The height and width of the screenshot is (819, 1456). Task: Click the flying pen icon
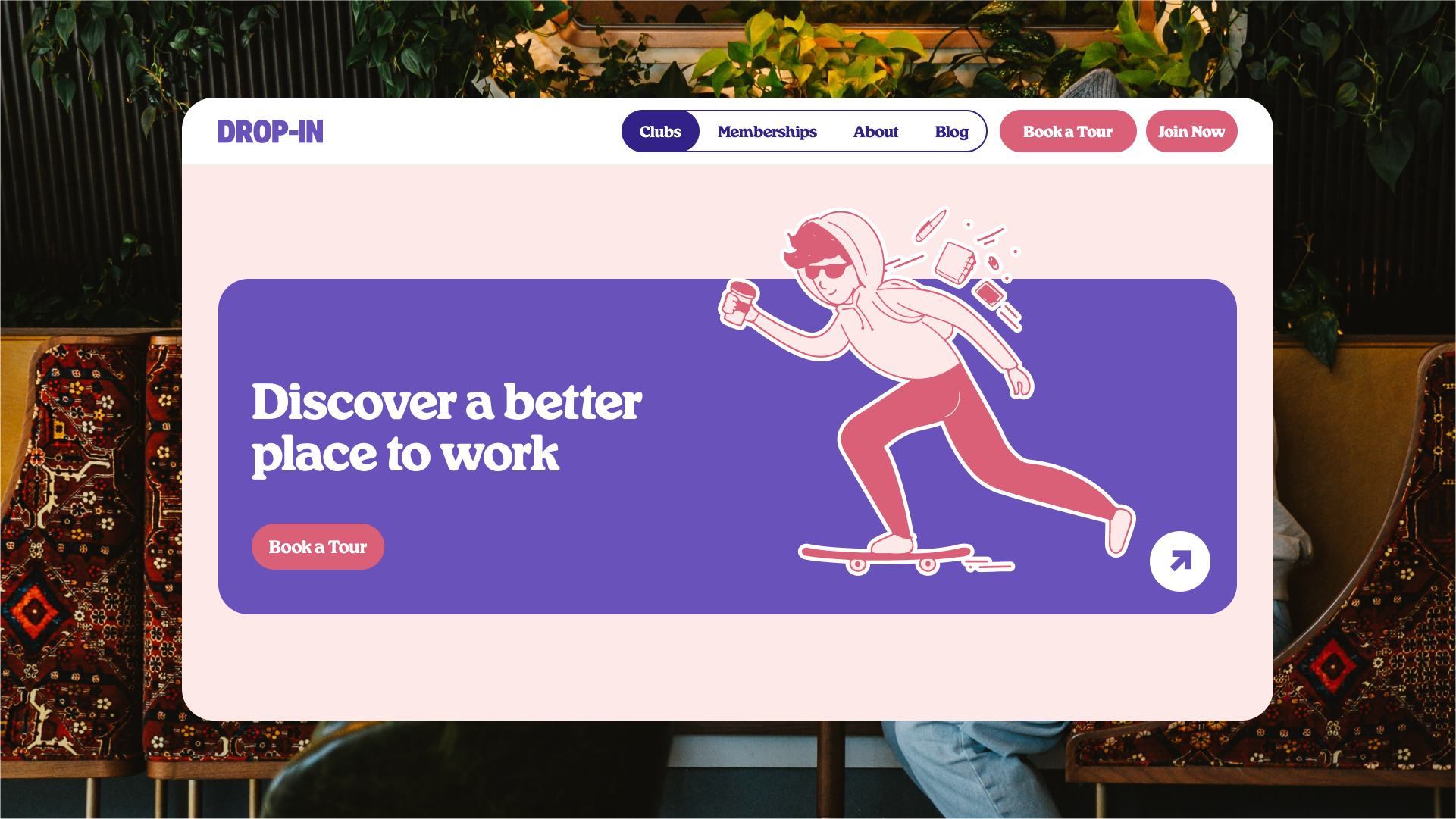click(931, 225)
